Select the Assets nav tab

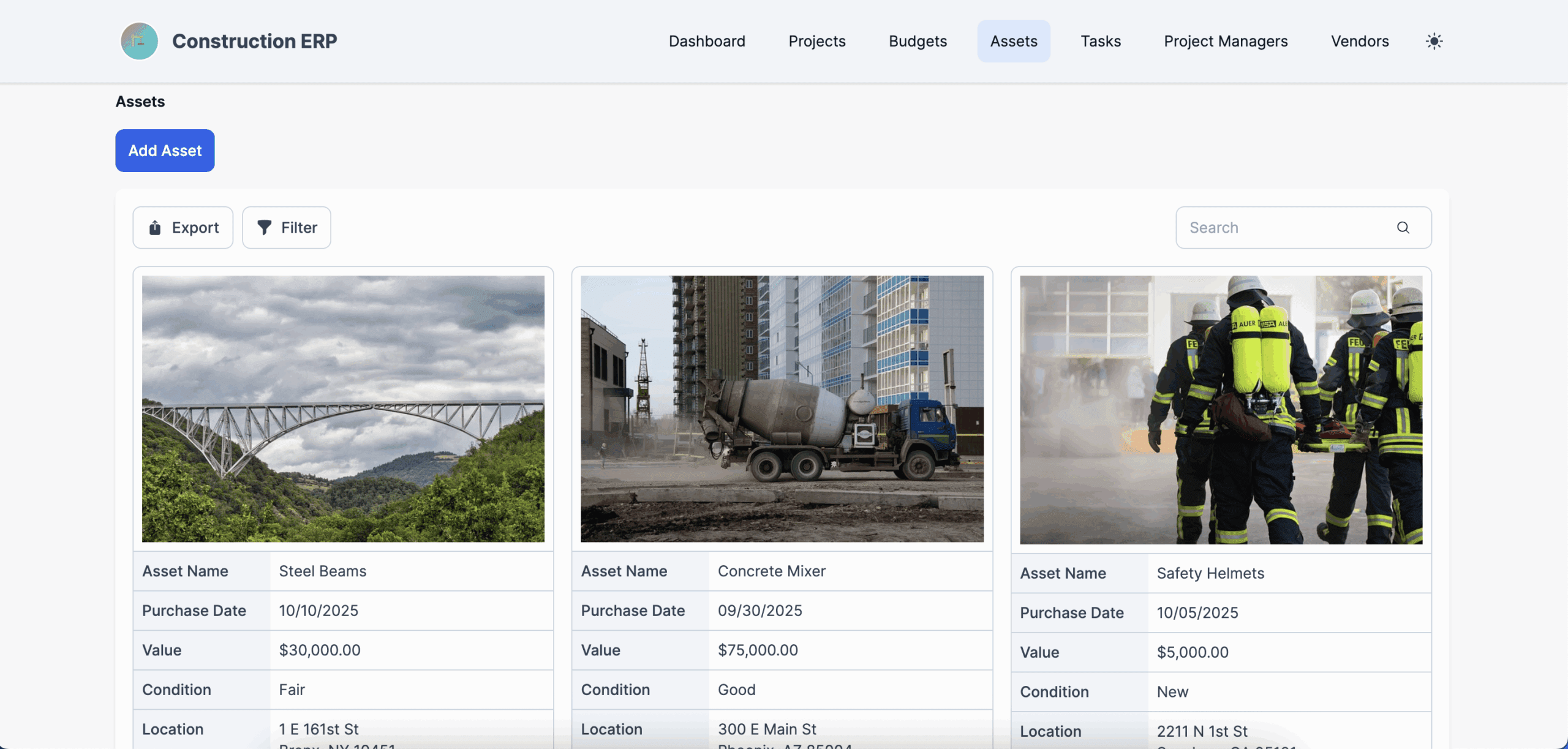tap(1013, 41)
